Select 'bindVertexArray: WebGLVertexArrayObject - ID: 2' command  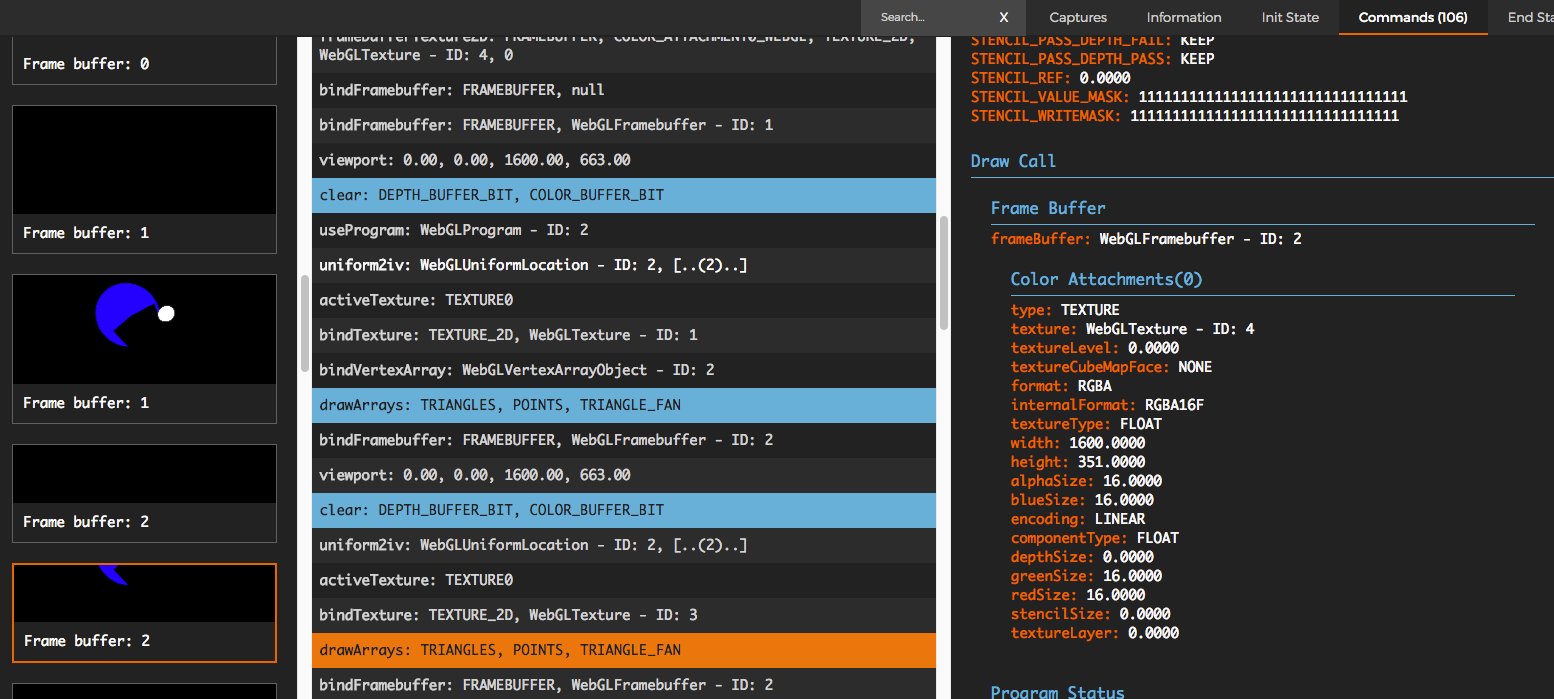624,370
